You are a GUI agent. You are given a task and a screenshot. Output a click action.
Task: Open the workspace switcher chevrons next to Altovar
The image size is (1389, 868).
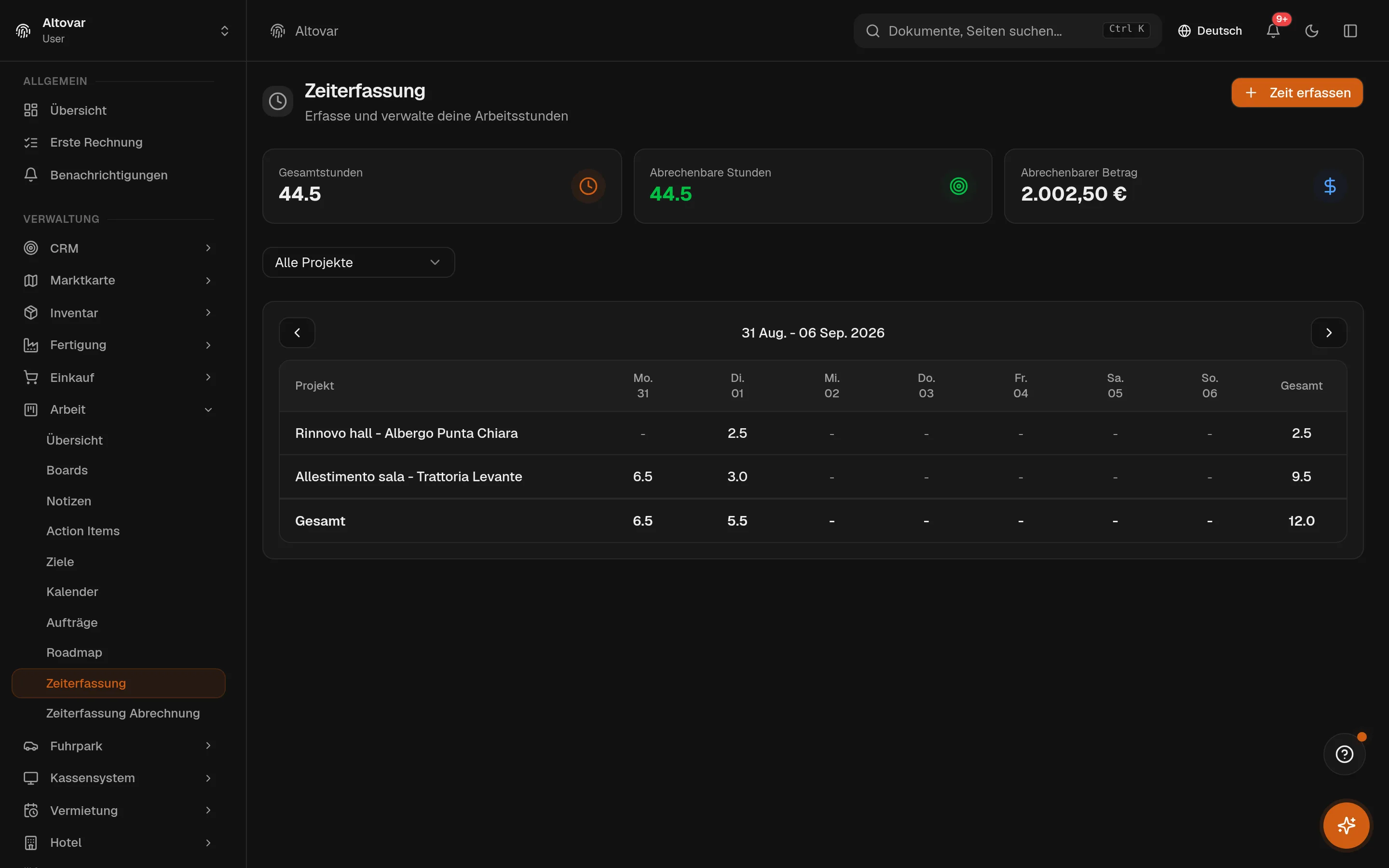point(224,30)
